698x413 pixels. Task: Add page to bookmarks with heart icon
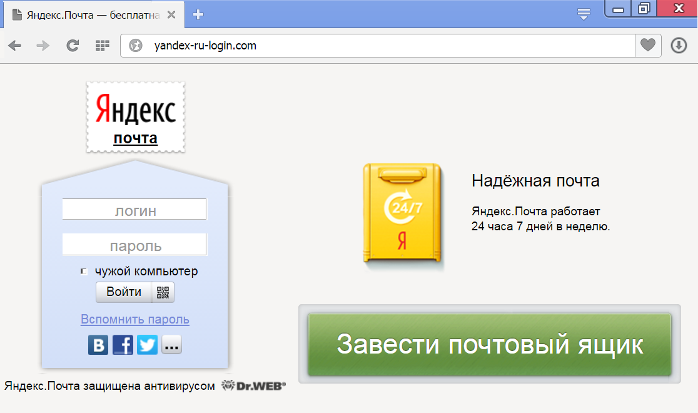648,45
